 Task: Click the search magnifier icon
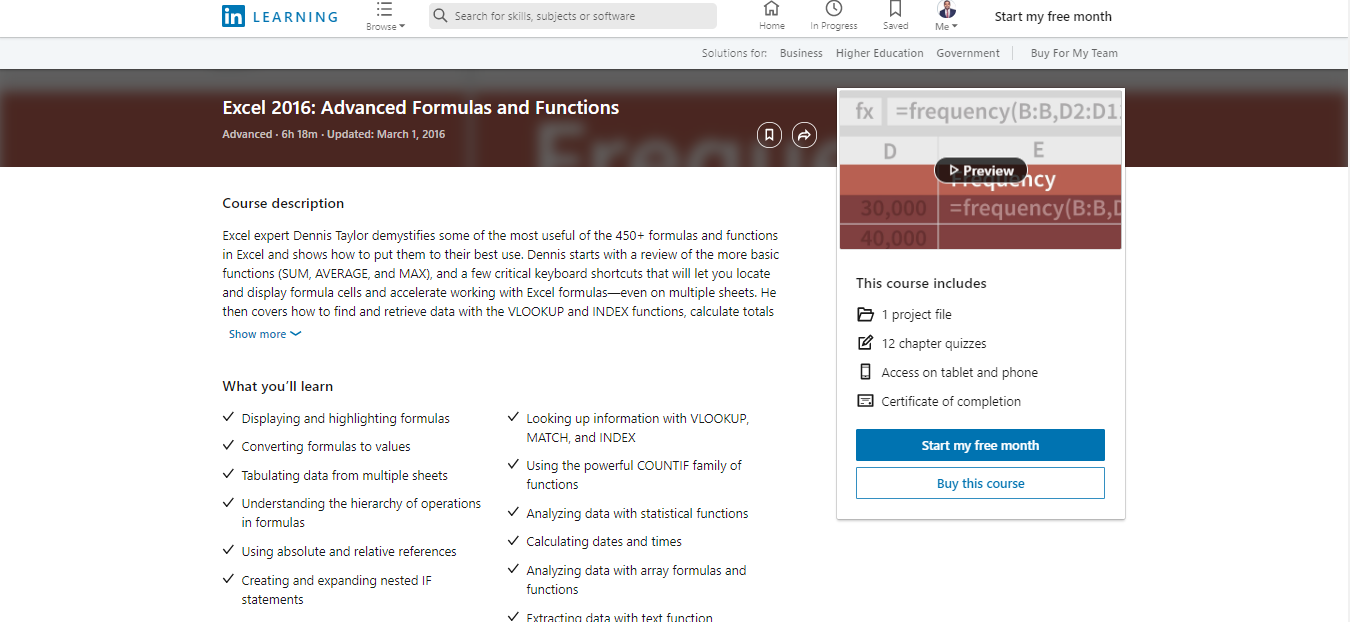(440, 16)
